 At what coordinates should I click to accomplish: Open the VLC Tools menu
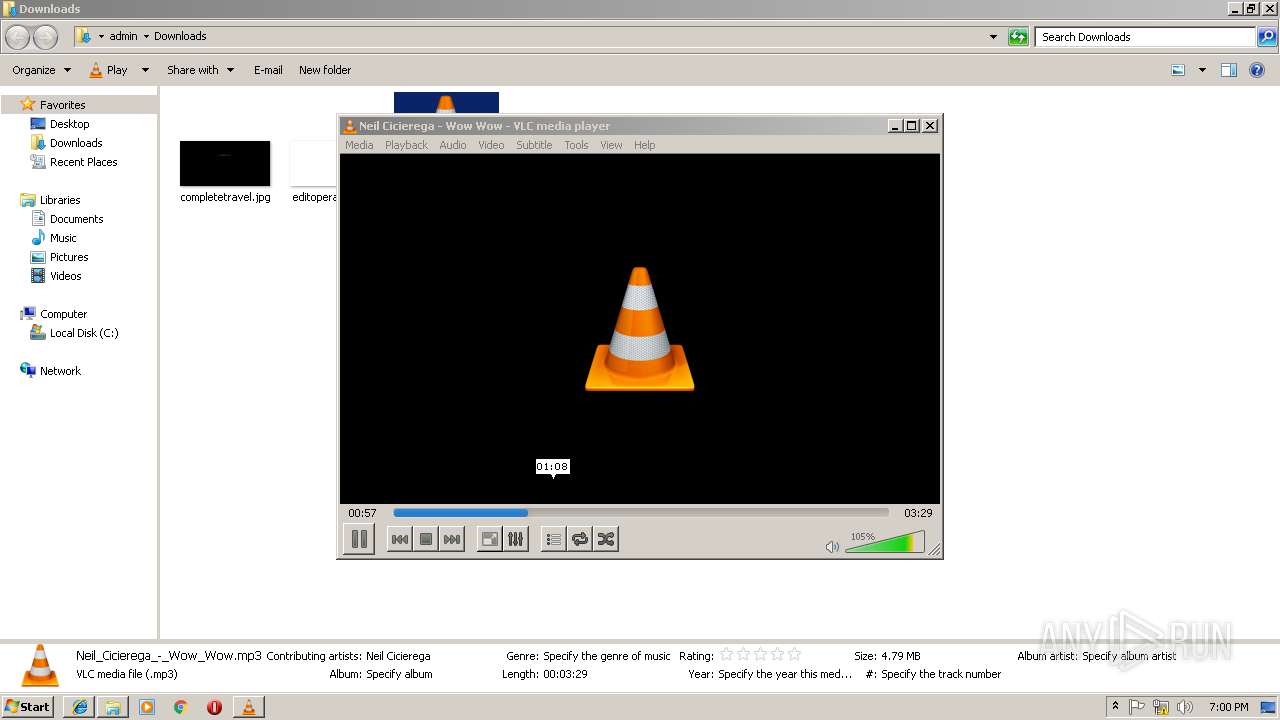click(576, 145)
